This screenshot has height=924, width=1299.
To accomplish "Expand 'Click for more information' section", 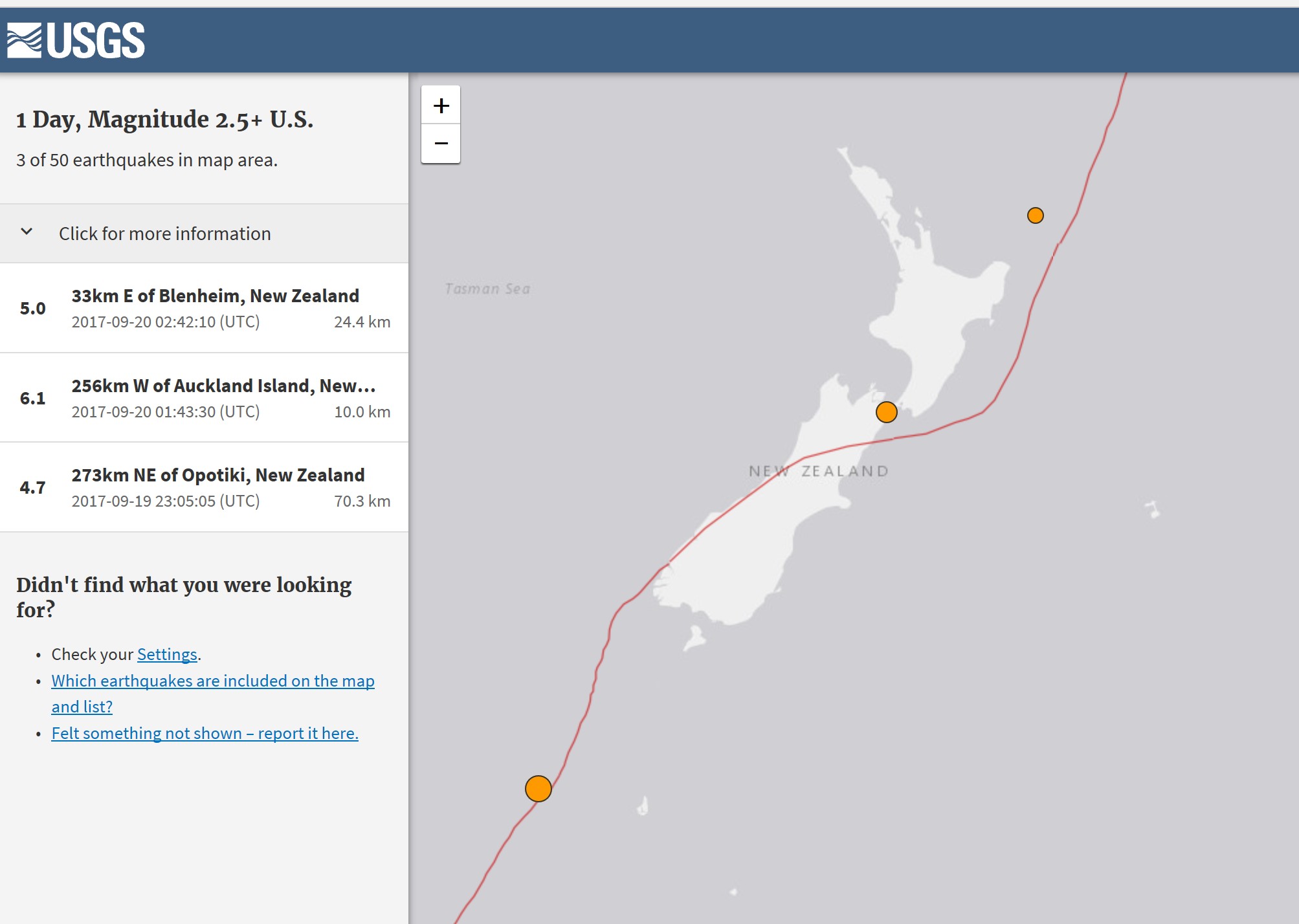I will (164, 234).
